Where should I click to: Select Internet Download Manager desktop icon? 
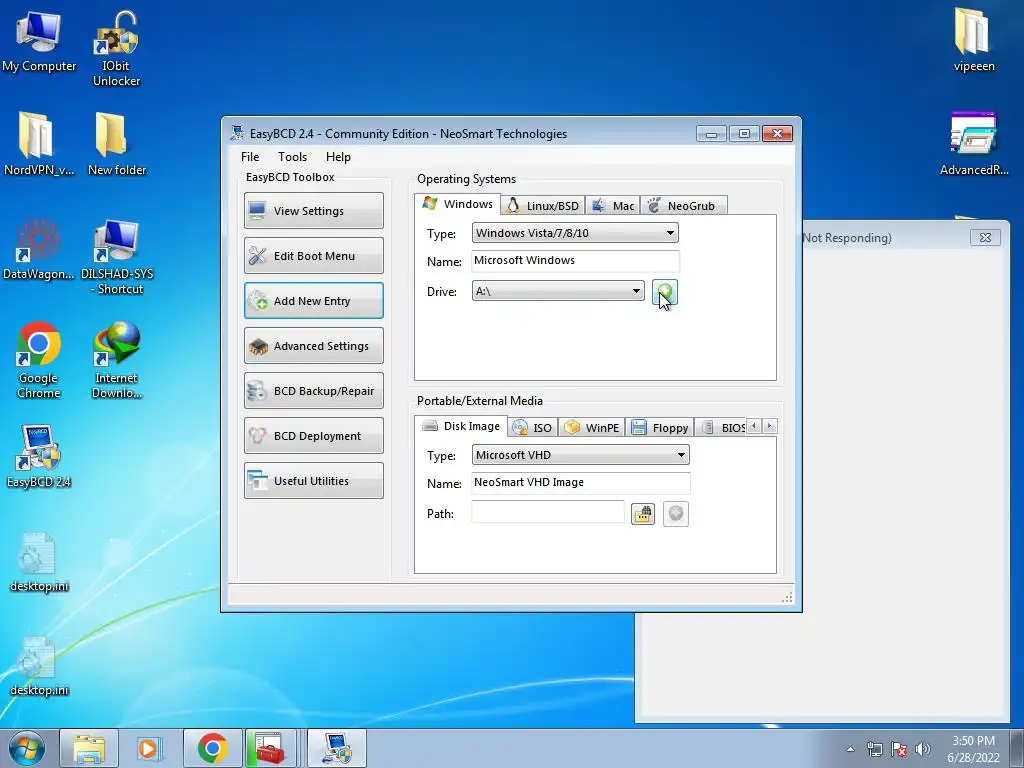[116, 360]
